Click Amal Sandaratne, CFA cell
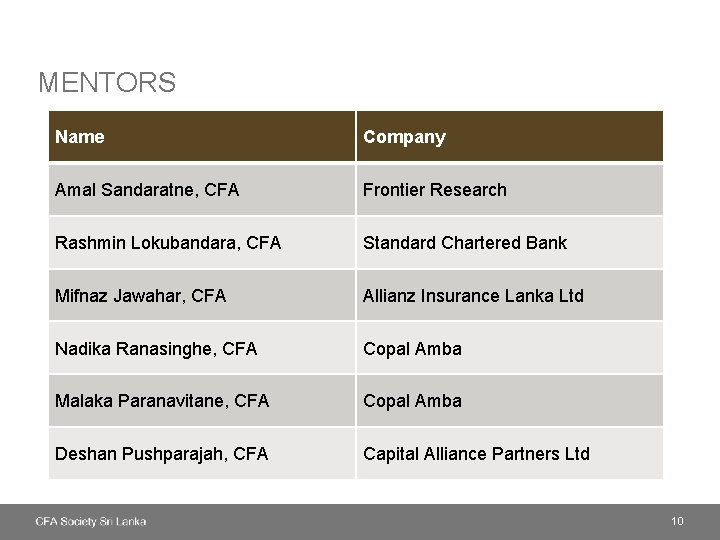Image resolution: width=720 pixels, height=540 pixels. 147,190
